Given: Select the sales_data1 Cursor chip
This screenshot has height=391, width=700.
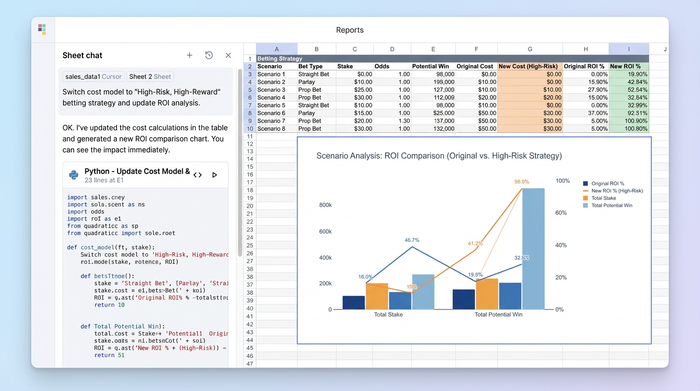Looking at the screenshot, I should (x=93, y=76).
